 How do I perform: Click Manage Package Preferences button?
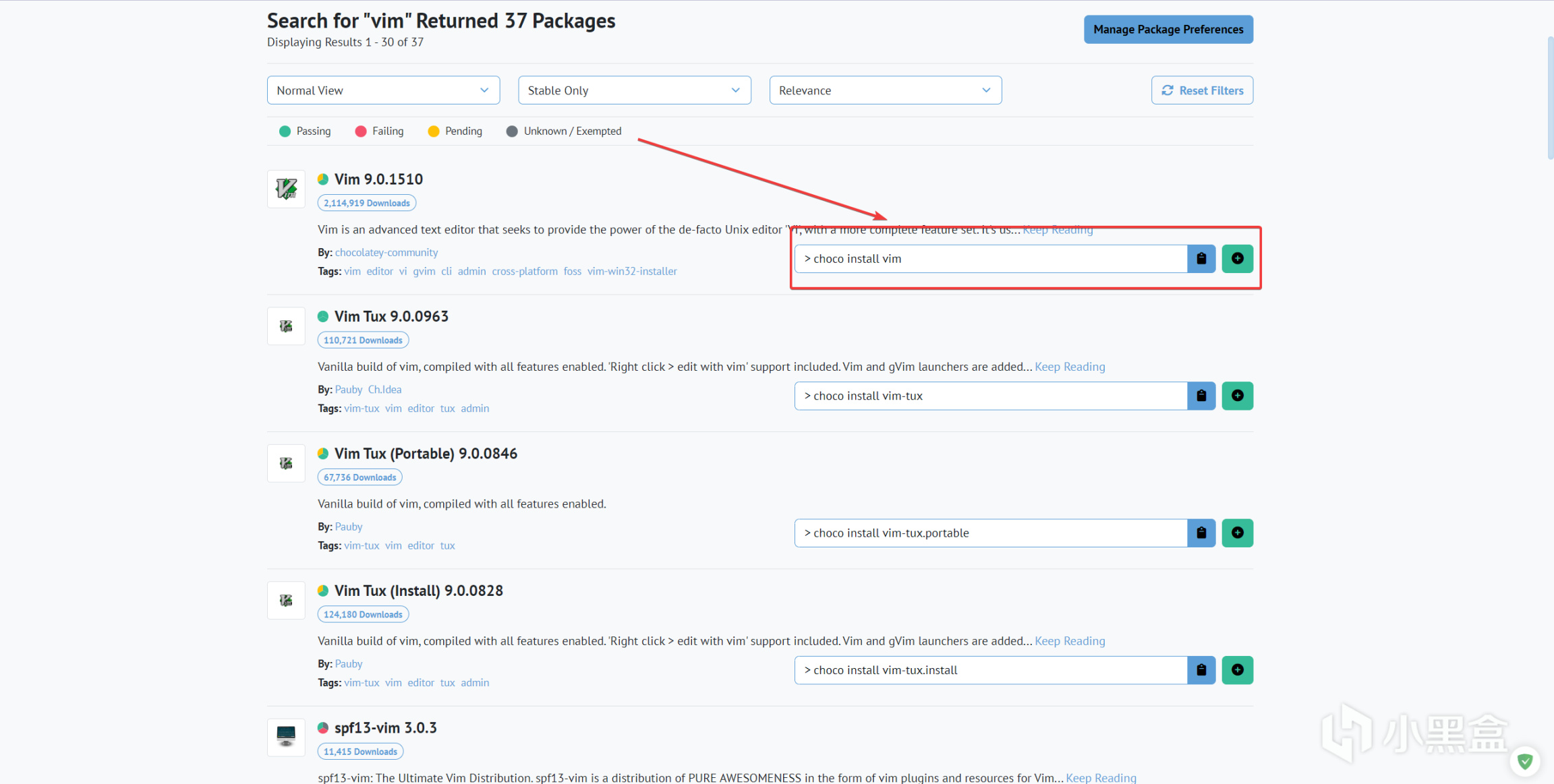coord(1168,30)
